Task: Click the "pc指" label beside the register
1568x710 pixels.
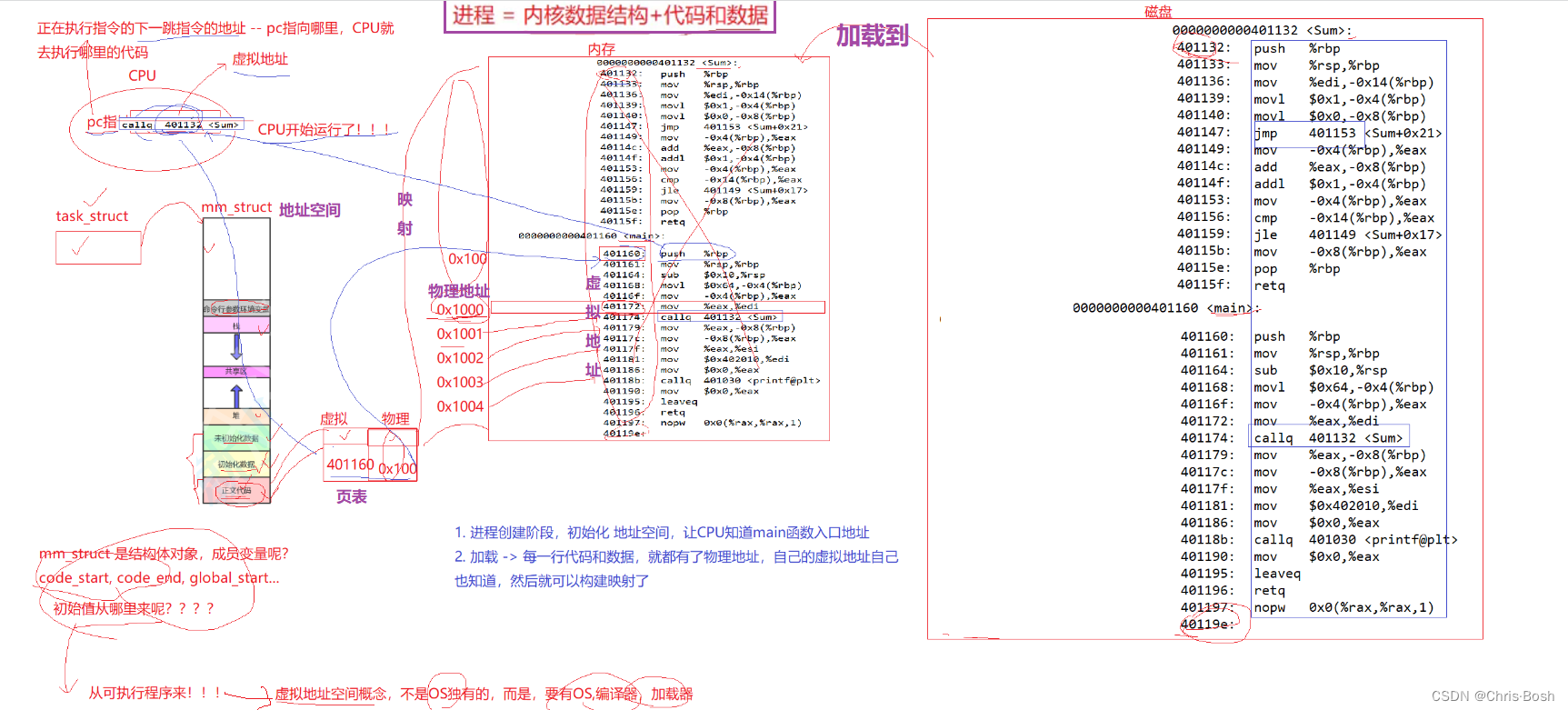Action: click(102, 122)
